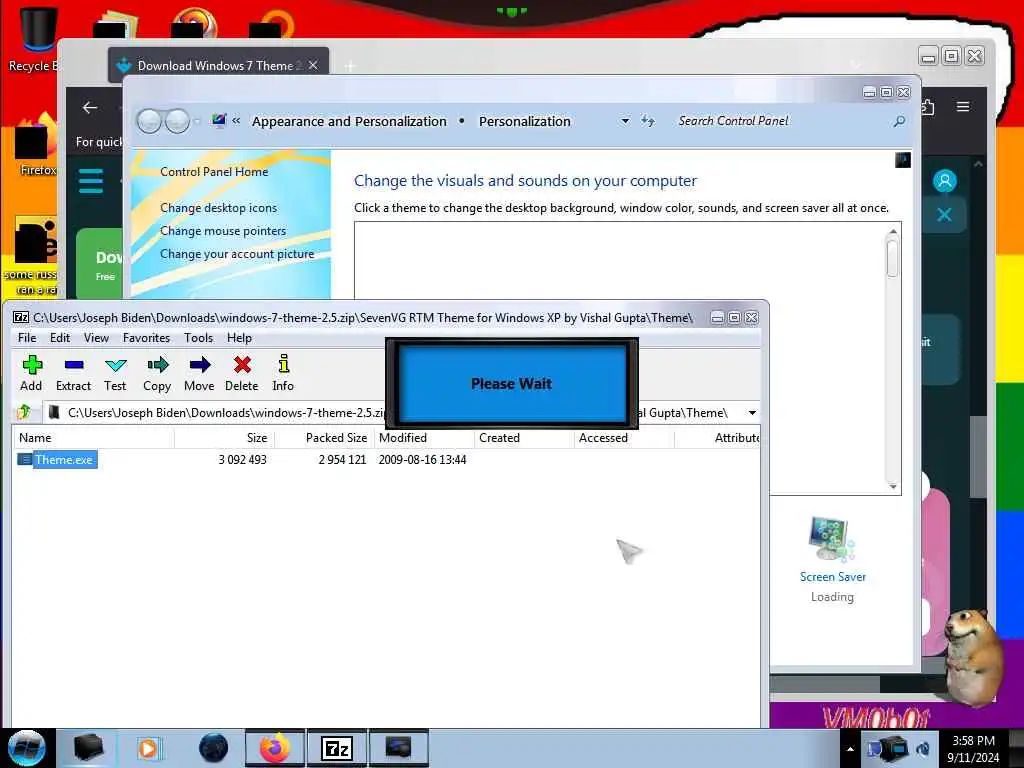Open the Screen Saver settings

click(x=832, y=550)
